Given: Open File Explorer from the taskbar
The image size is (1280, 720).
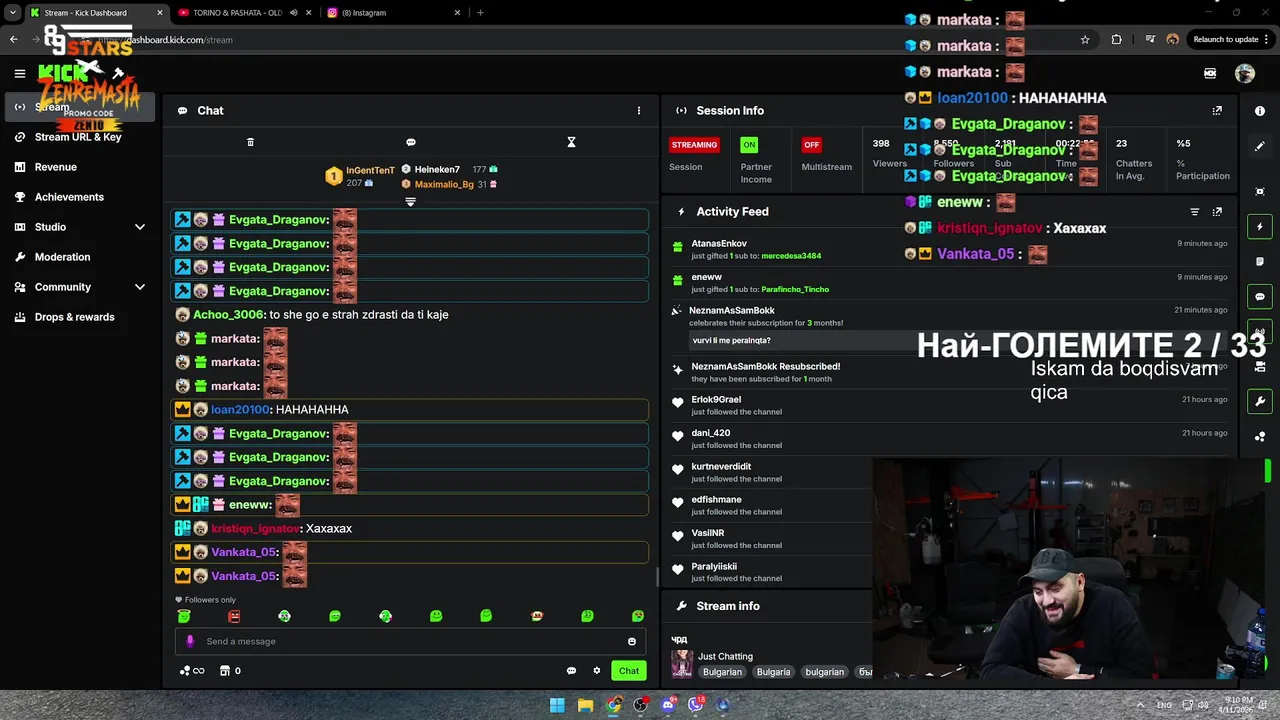Looking at the screenshot, I should pos(585,705).
